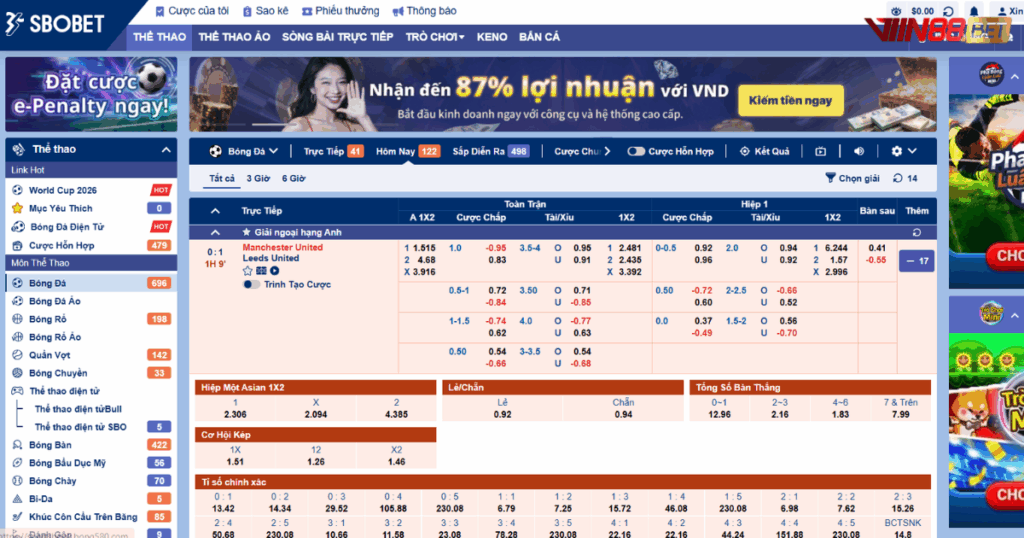Select correct score 1:1 odds 6.79
This screenshot has height=538, width=1024.
pos(506,509)
